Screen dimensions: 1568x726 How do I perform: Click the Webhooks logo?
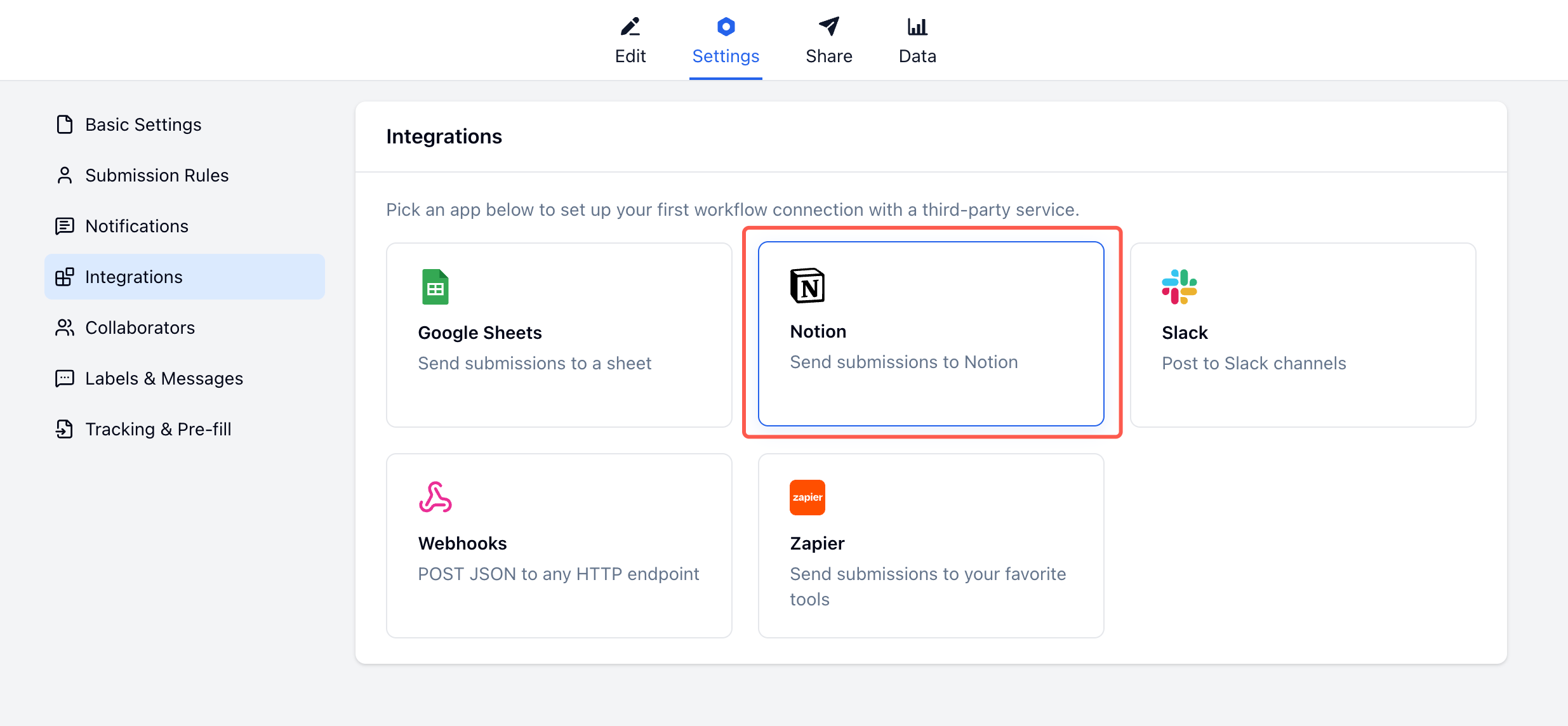[435, 498]
